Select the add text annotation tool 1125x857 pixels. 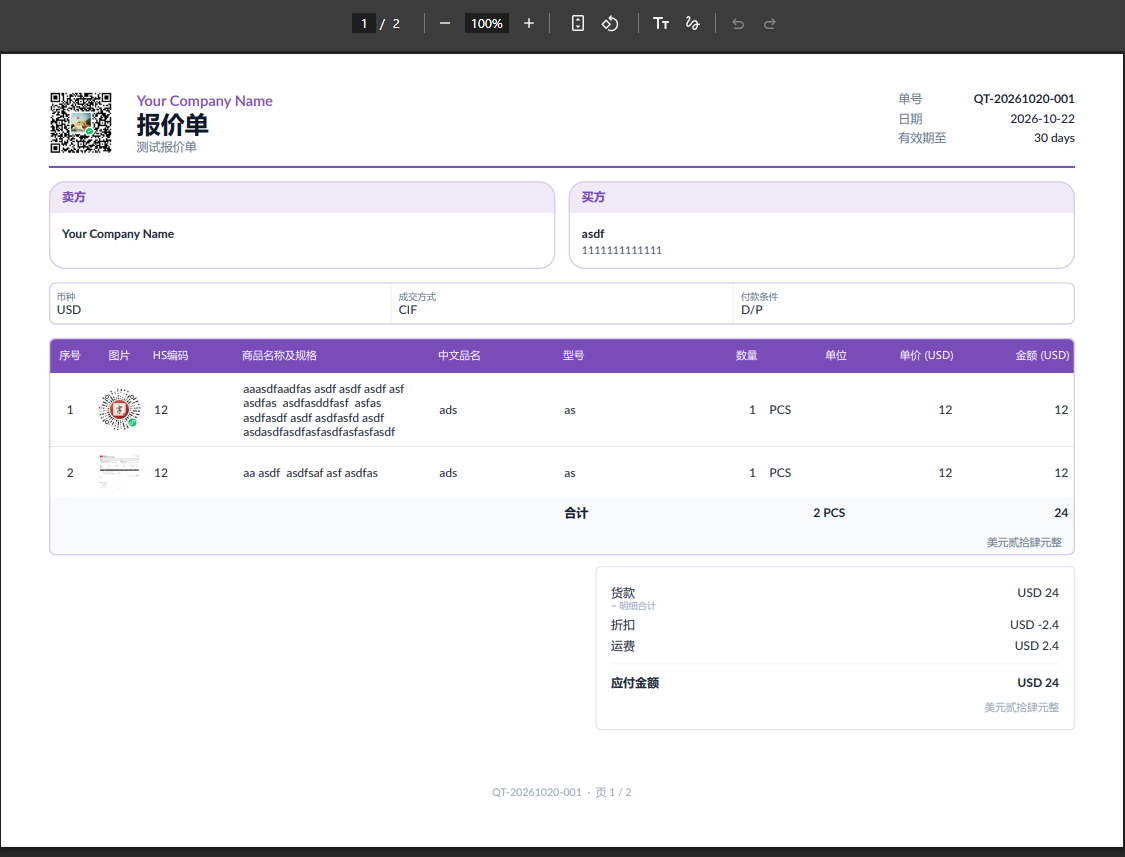(x=661, y=24)
